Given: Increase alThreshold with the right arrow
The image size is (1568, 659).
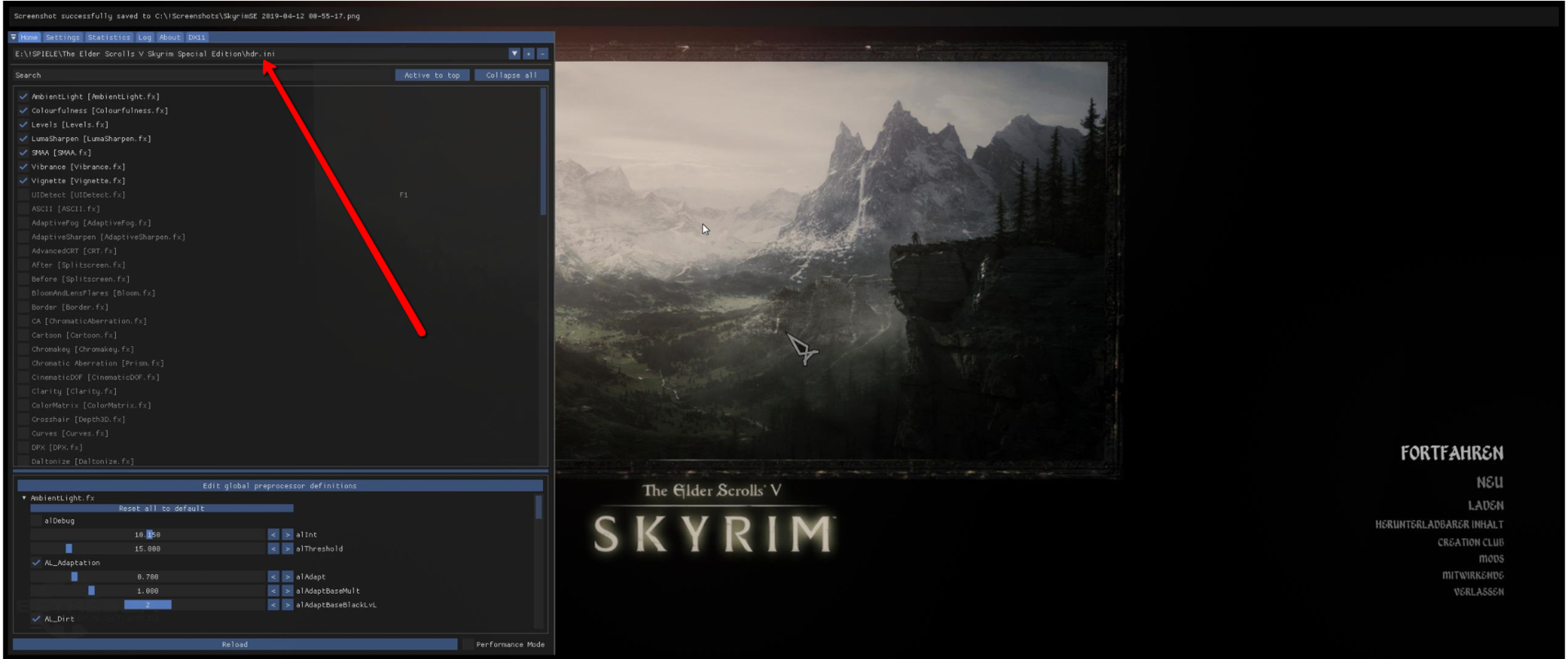Looking at the screenshot, I should coord(287,549).
